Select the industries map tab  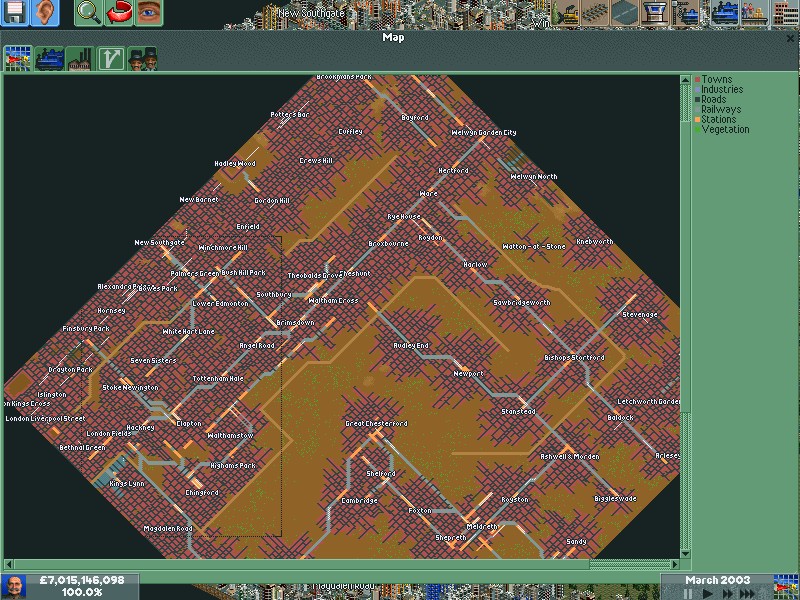80,58
